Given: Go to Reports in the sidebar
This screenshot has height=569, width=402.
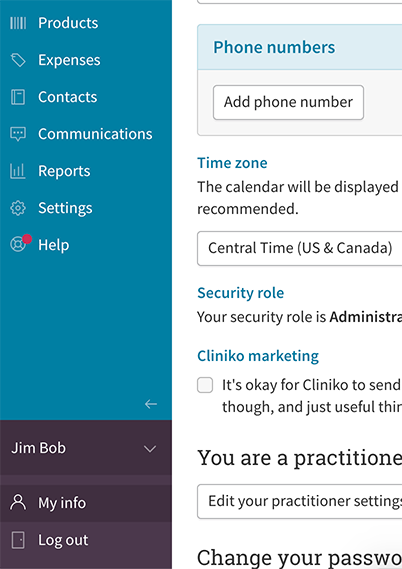Looking at the screenshot, I should click(x=64, y=171).
